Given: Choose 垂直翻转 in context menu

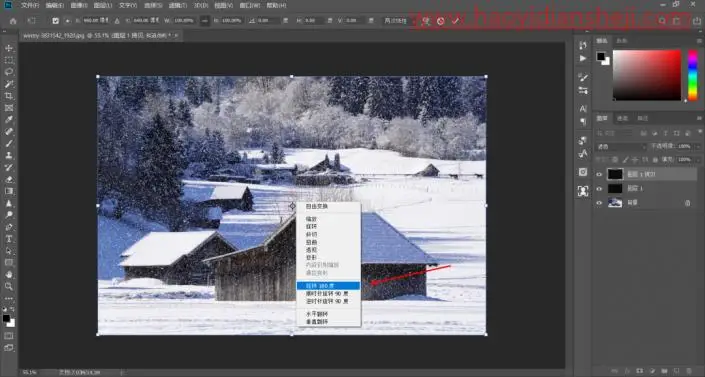Looking at the screenshot, I should tap(328, 322).
